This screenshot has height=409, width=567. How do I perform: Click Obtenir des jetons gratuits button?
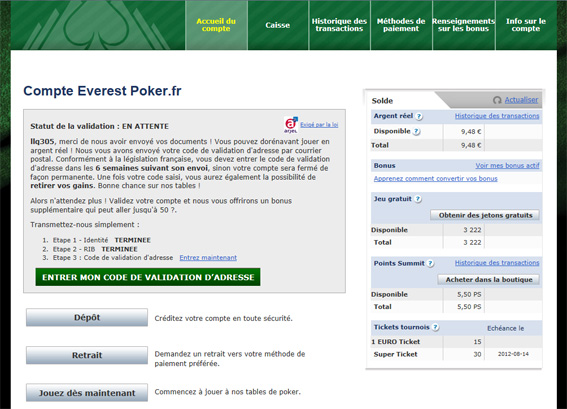click(x=485, y=215)
